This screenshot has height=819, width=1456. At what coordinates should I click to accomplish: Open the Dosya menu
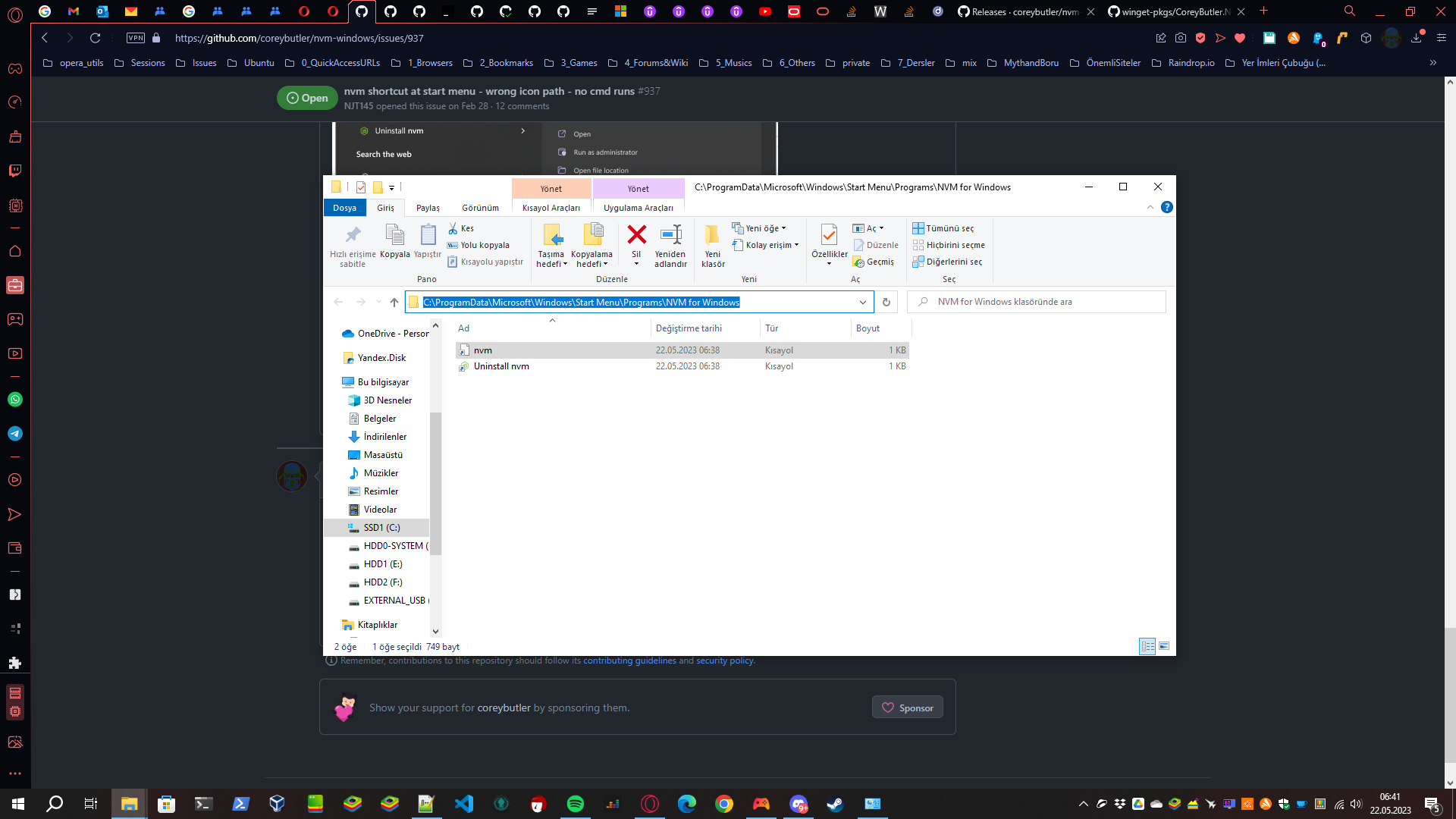pyautogui.click(x=345, y=207)
